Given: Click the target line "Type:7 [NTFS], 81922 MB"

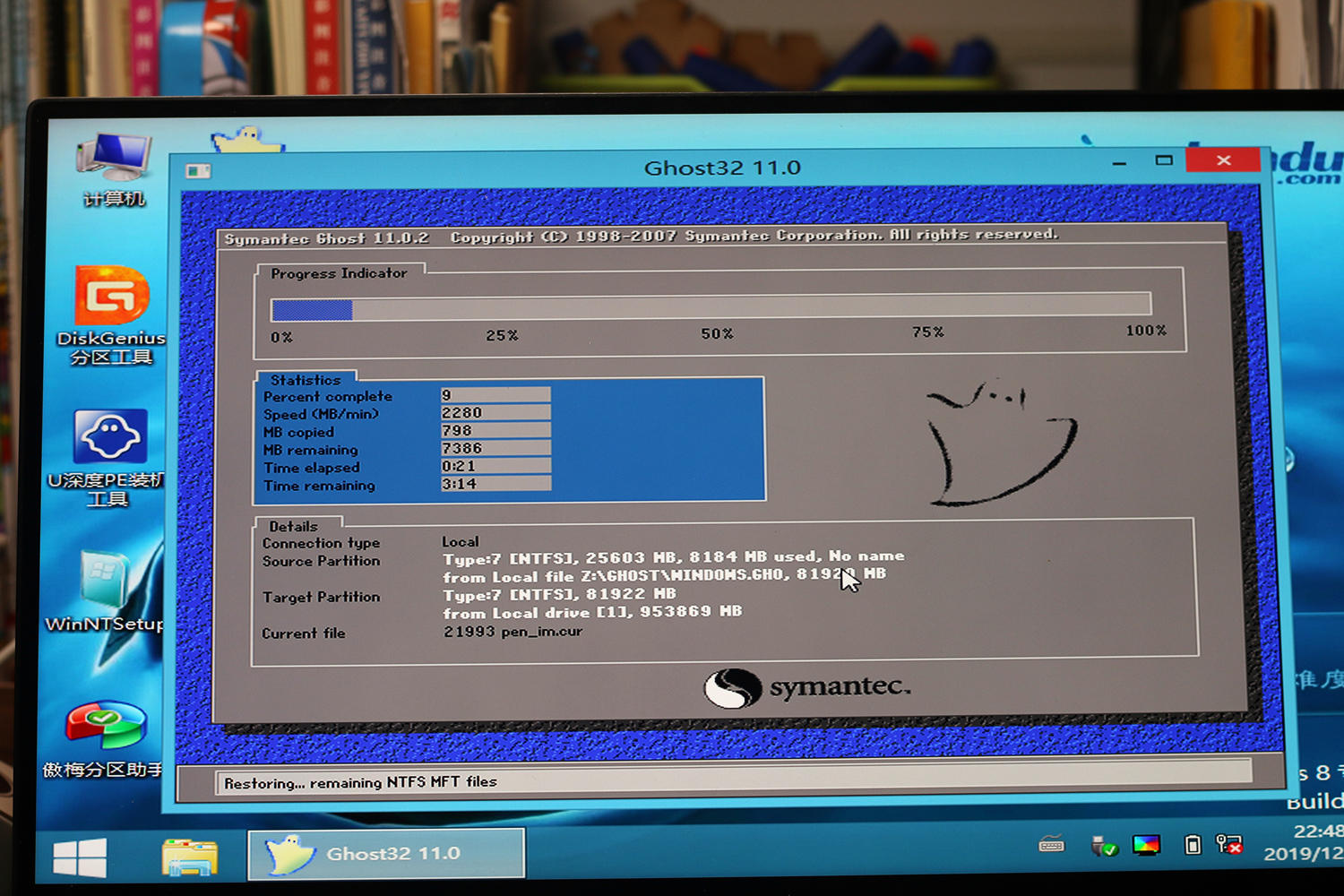Looking at the screenshot, I should tap(559, 594).
